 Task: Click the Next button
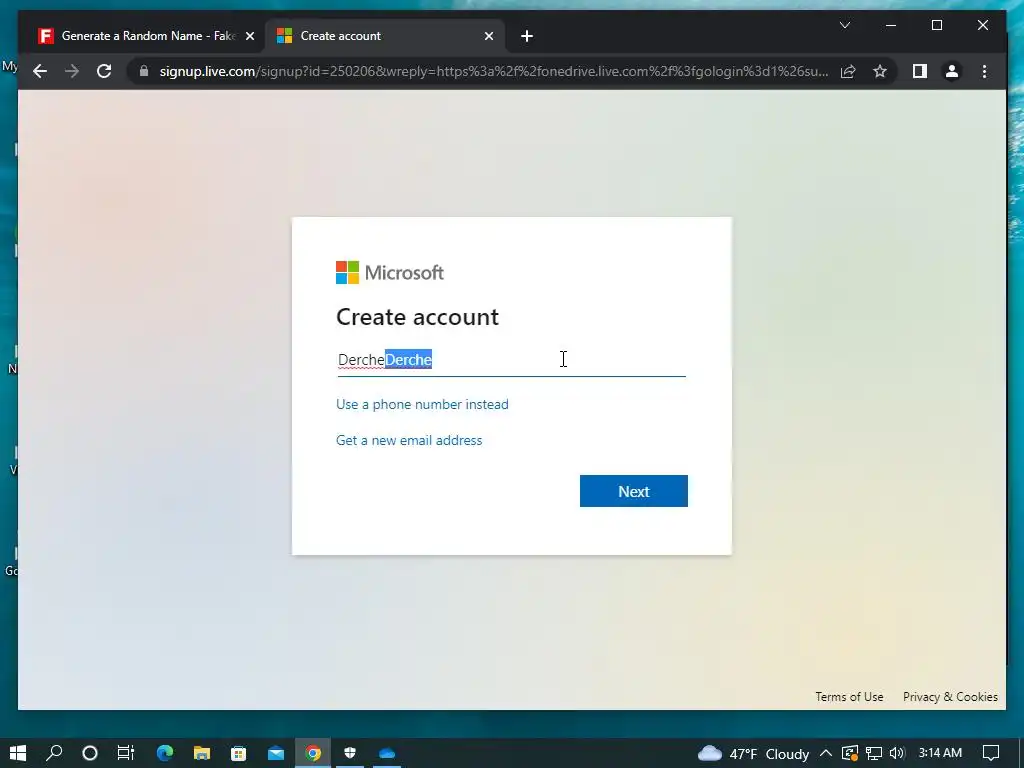633,491
